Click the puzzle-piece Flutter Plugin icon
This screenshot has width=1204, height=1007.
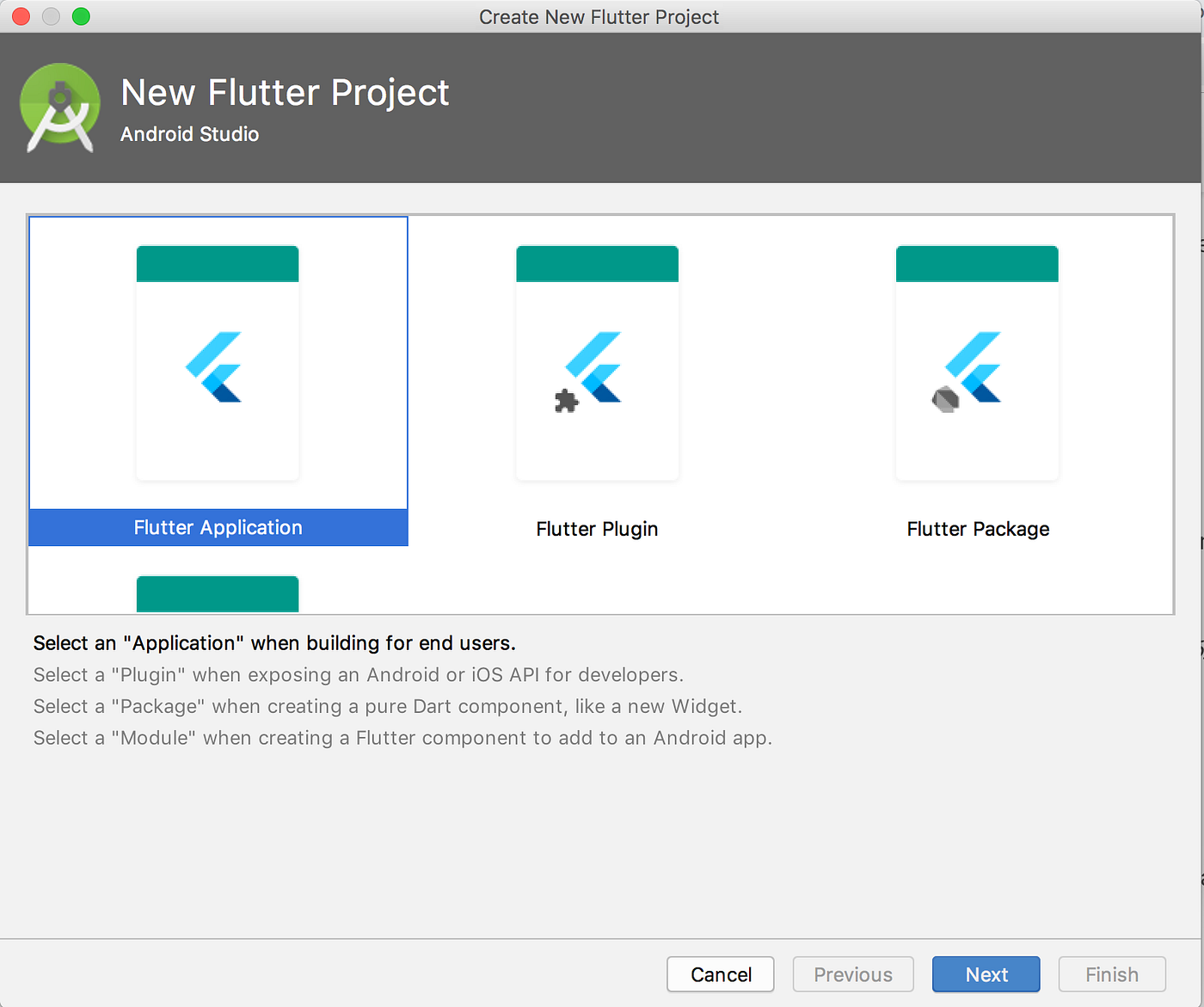(565, 401)
